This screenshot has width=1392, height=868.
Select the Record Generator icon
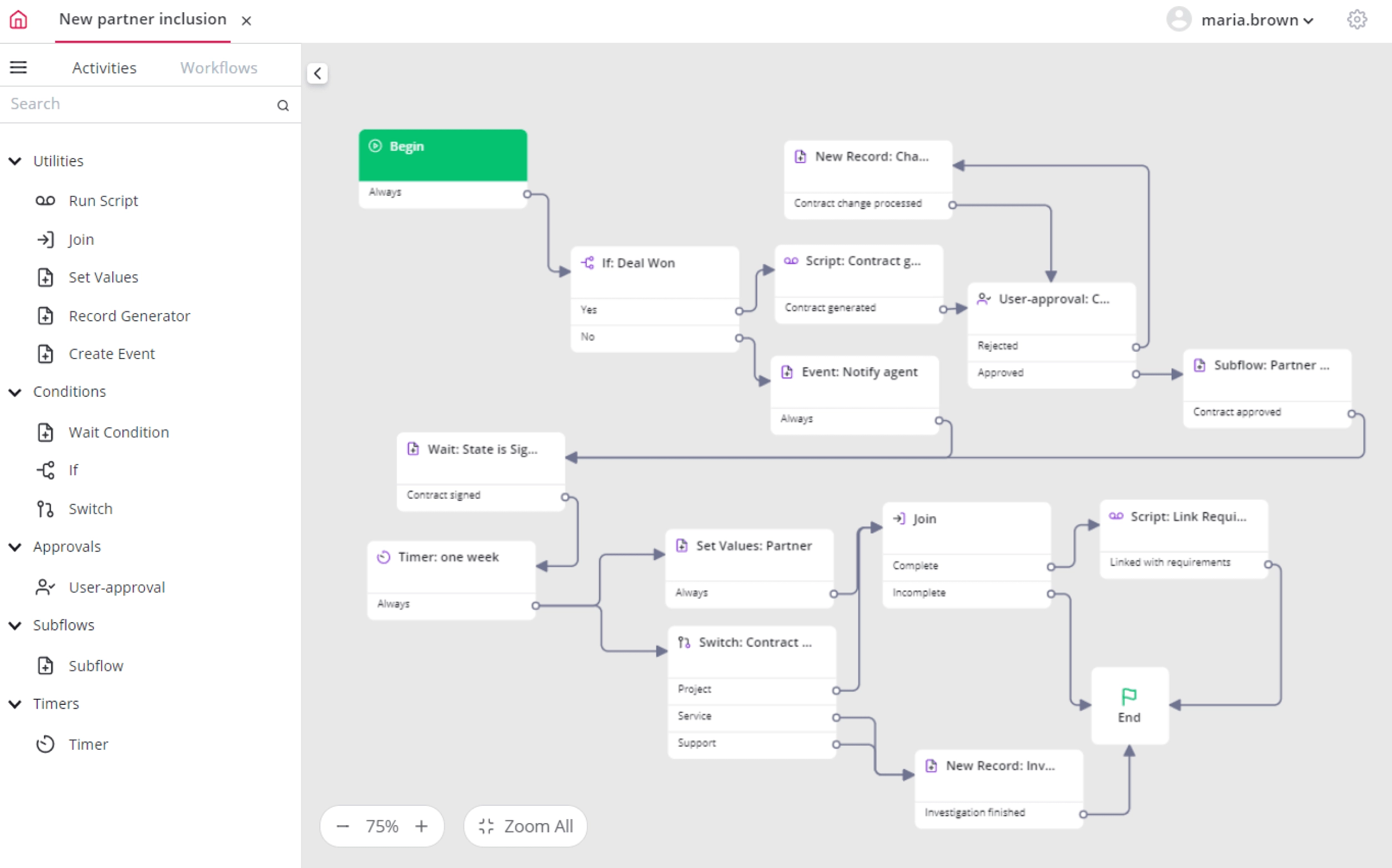46,316
